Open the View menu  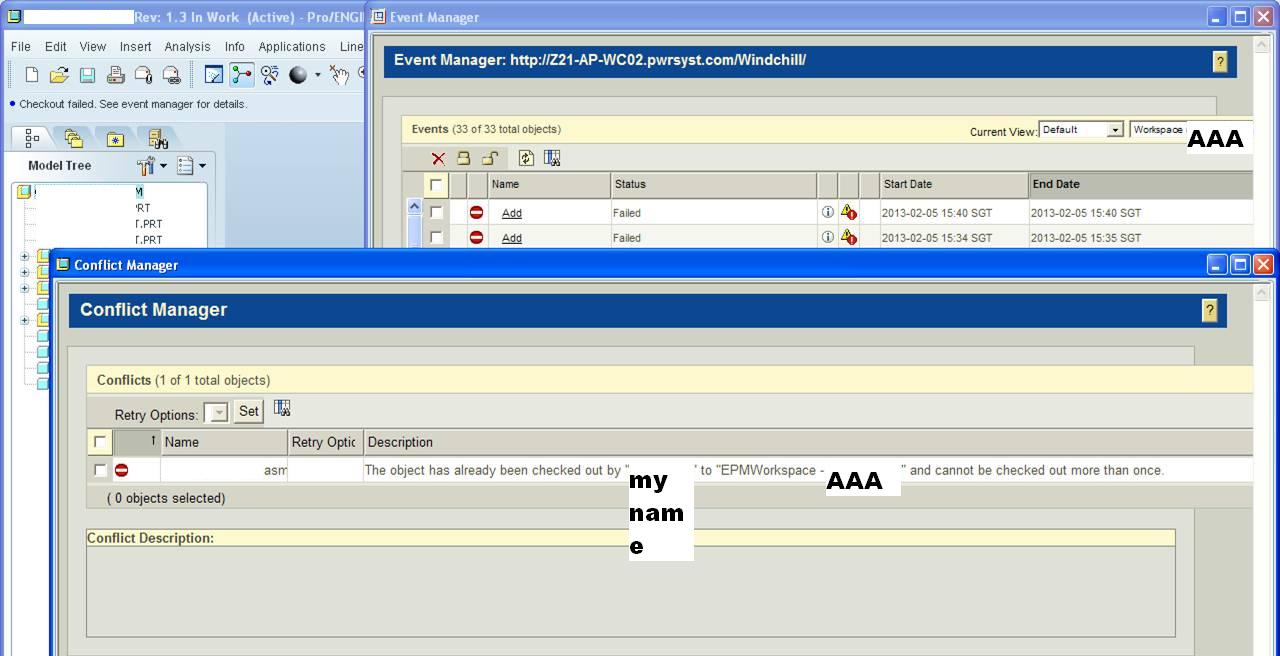click(93, 46)
